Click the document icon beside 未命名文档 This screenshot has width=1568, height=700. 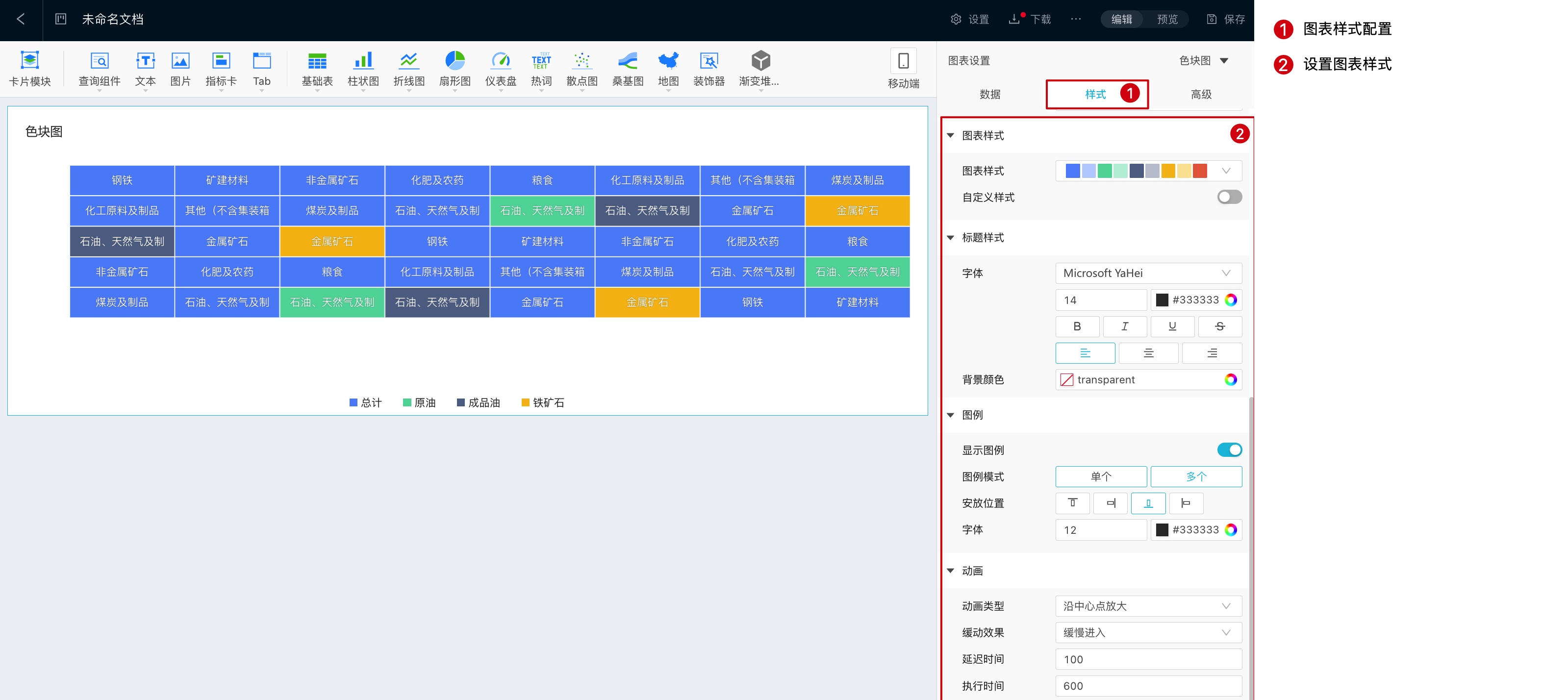[x=61, y=19]
